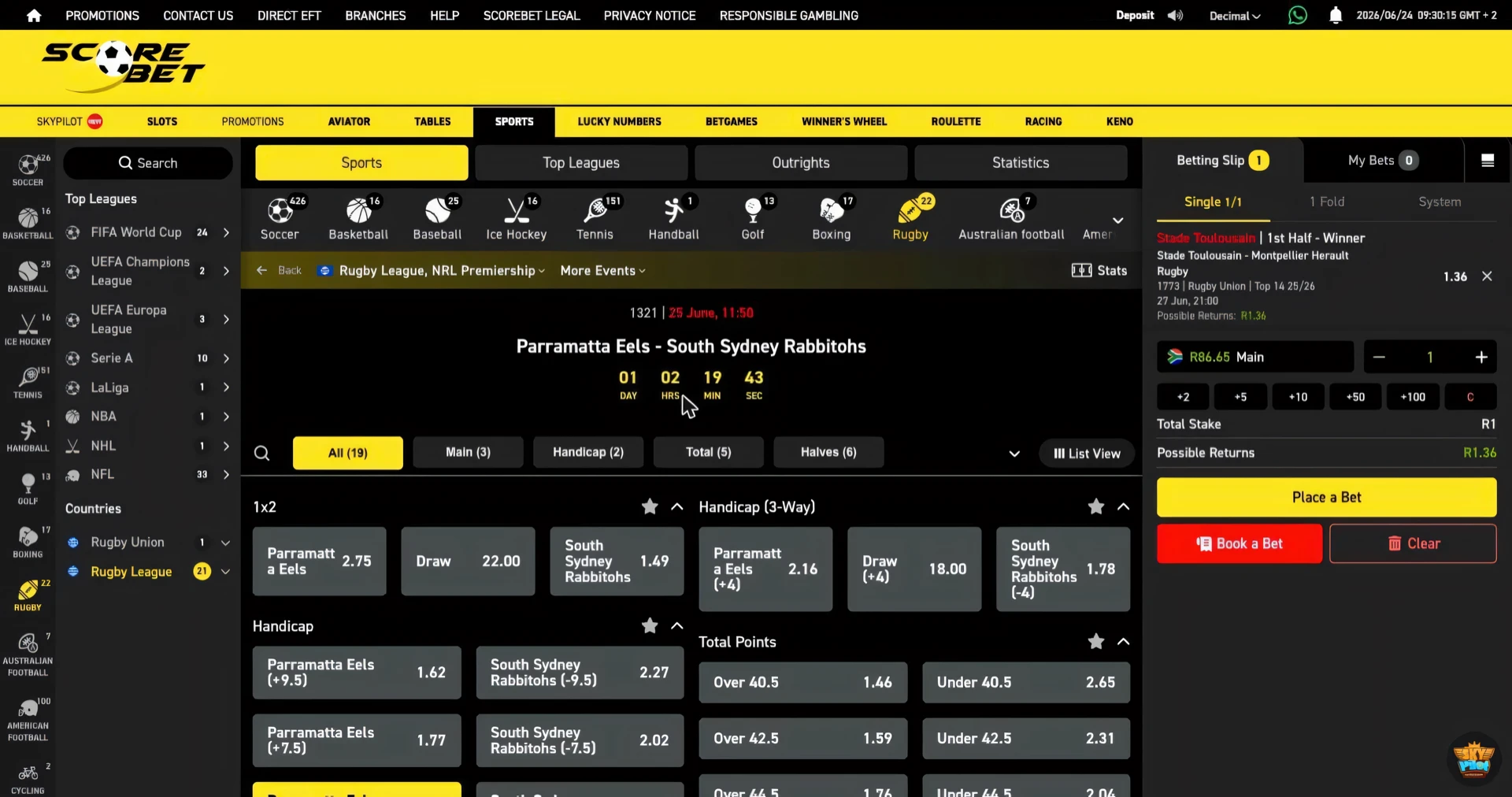This screenshot has width=1512, height=797.
Task: Remove Stade Toulousain bet from the slip
Action: pos(1487,276)
